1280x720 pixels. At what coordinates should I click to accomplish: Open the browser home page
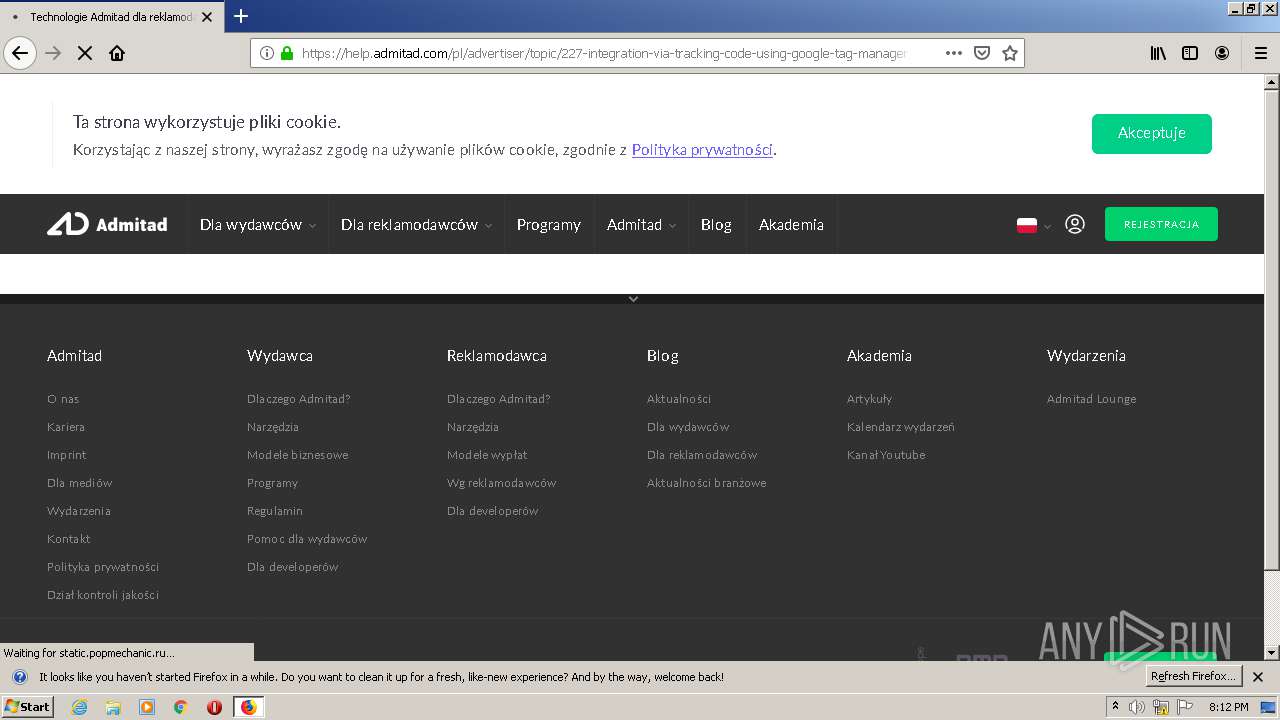(x=117, y=53)
